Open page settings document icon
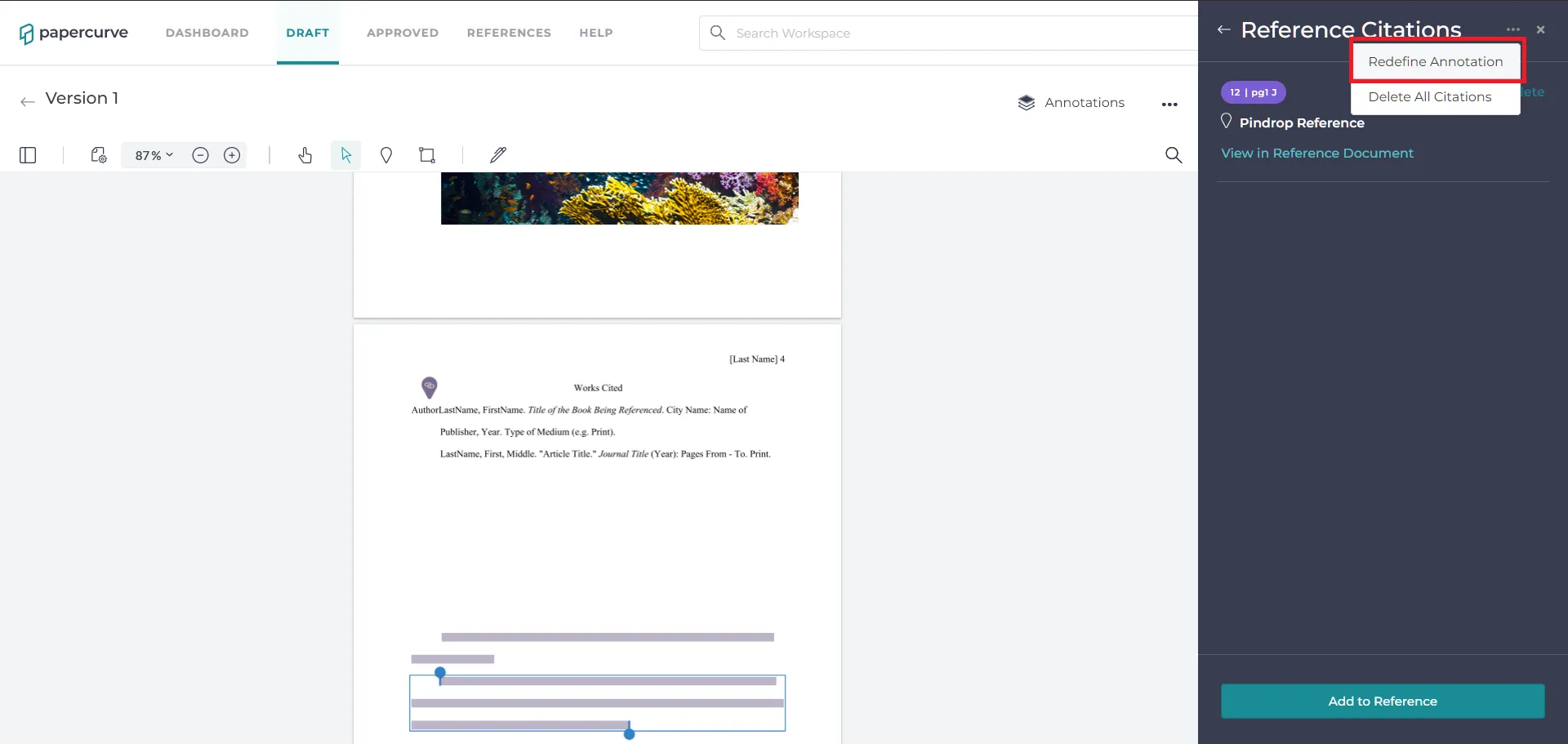 tap(99, 155)
